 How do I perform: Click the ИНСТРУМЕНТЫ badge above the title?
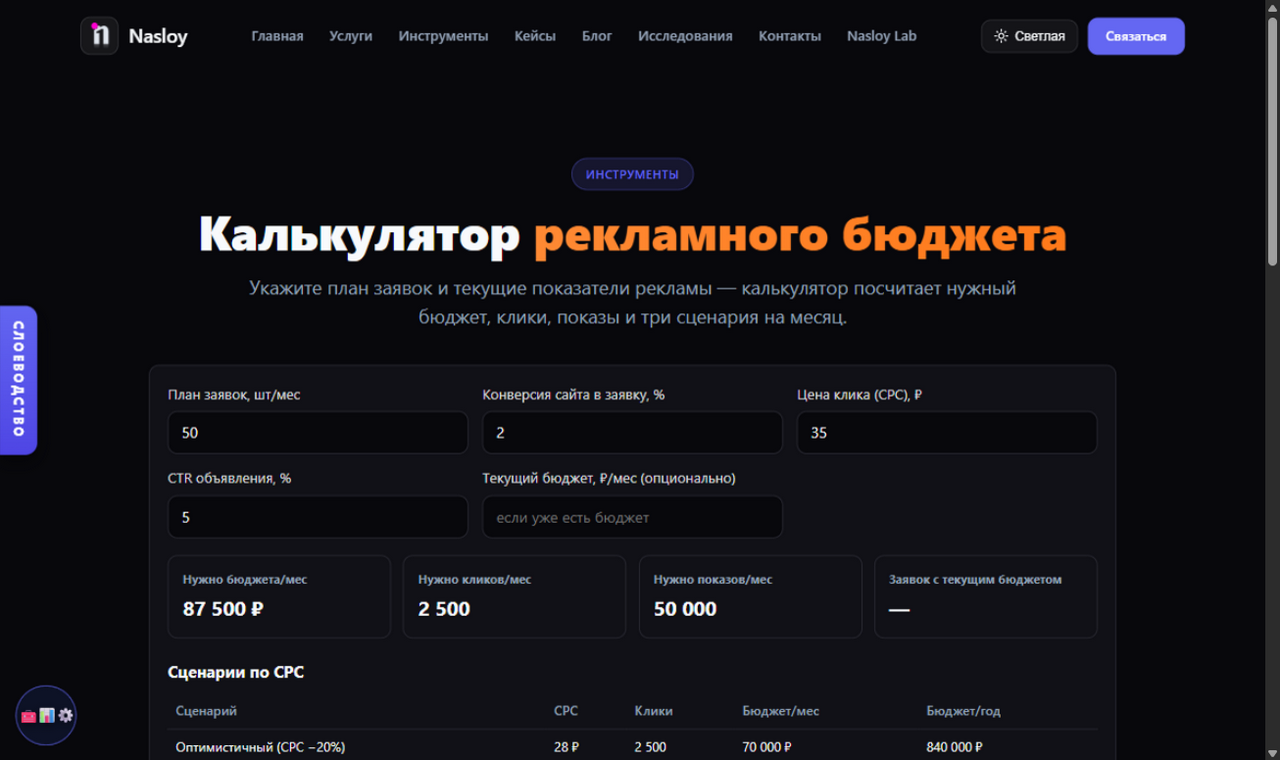point(632,174)
